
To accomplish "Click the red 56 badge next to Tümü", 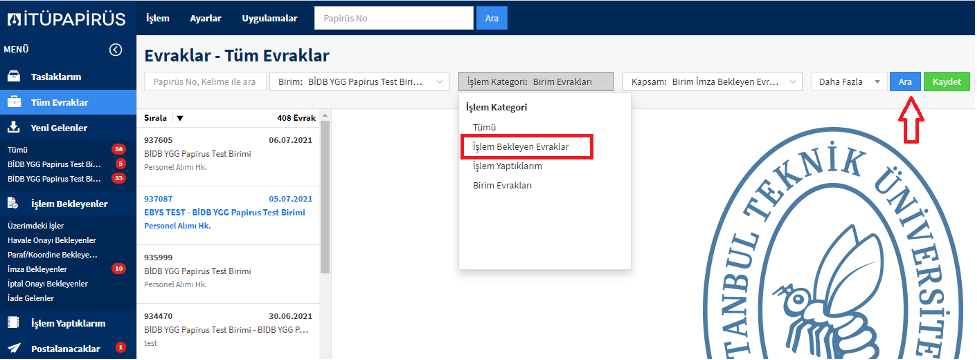I will [119, 149].
